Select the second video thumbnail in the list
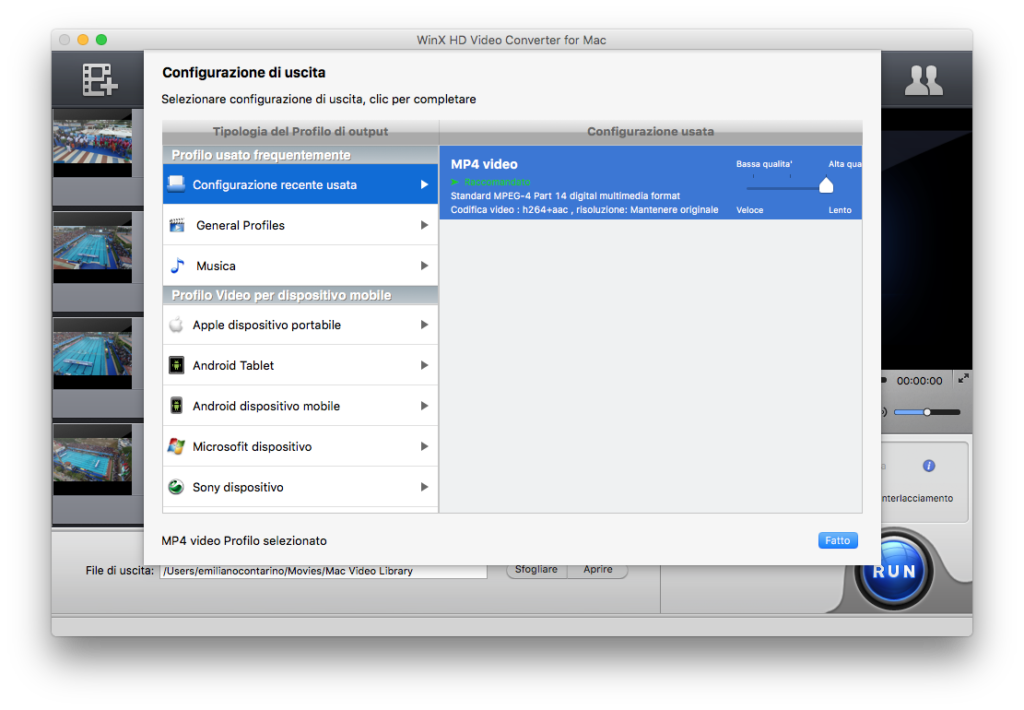Screen dimensions: 1024x710 [x=93, y=248]
